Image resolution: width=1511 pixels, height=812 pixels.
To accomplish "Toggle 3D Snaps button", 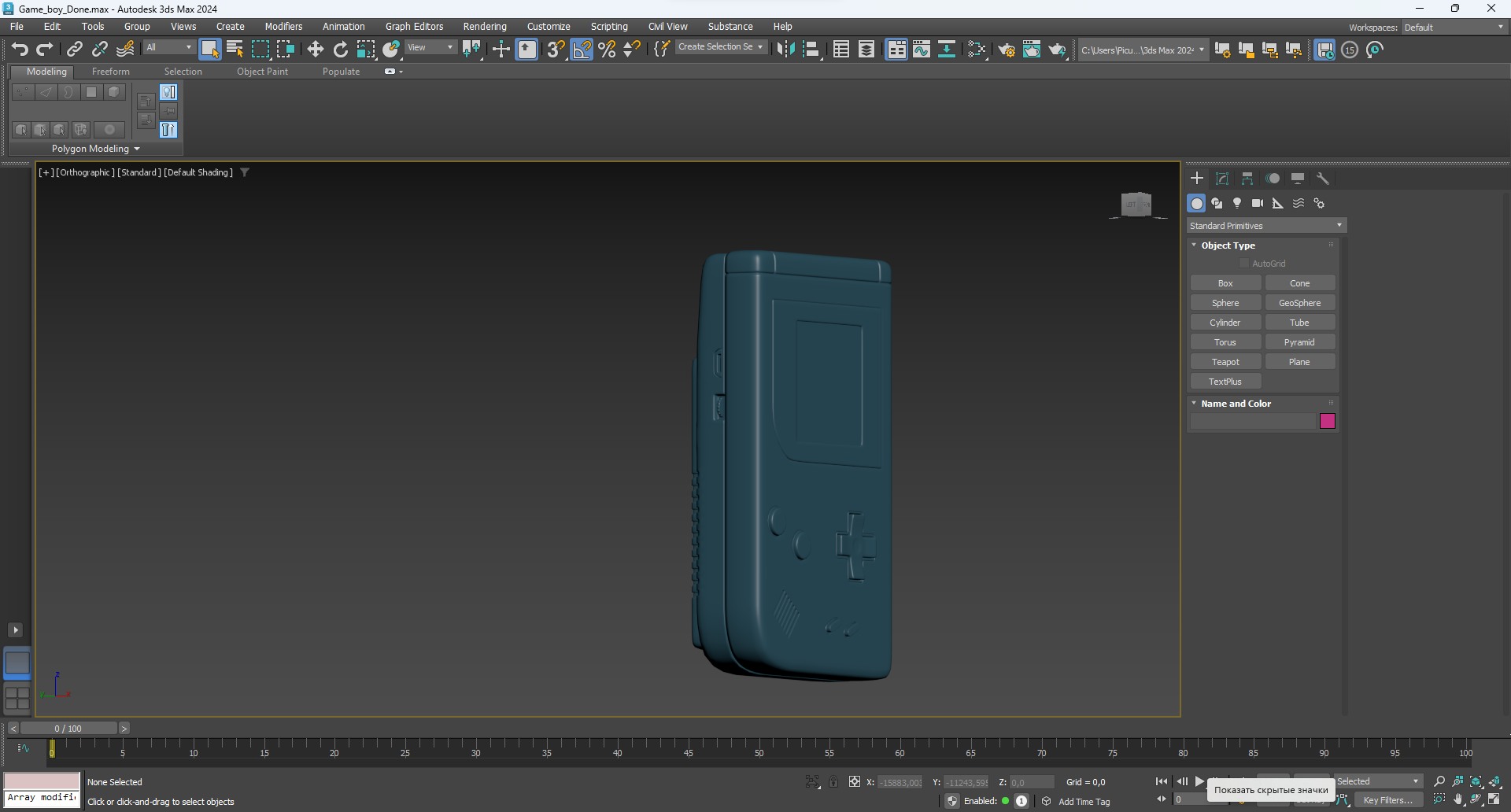I will pyautogui.click(x=556, y=50).
